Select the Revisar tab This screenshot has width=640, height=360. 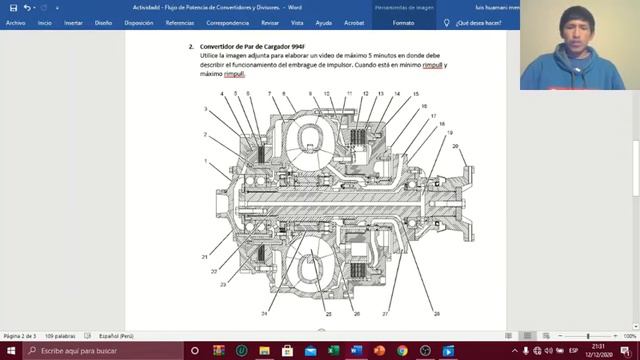(x=270, y=23)
